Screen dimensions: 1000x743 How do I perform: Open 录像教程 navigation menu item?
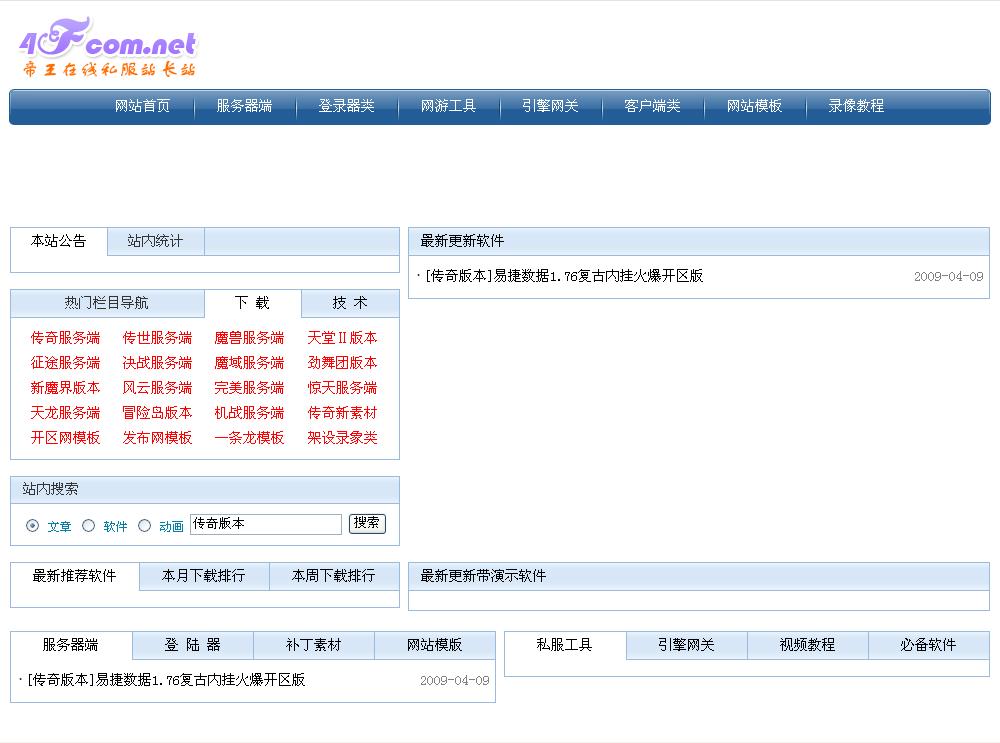click(856, 106)
